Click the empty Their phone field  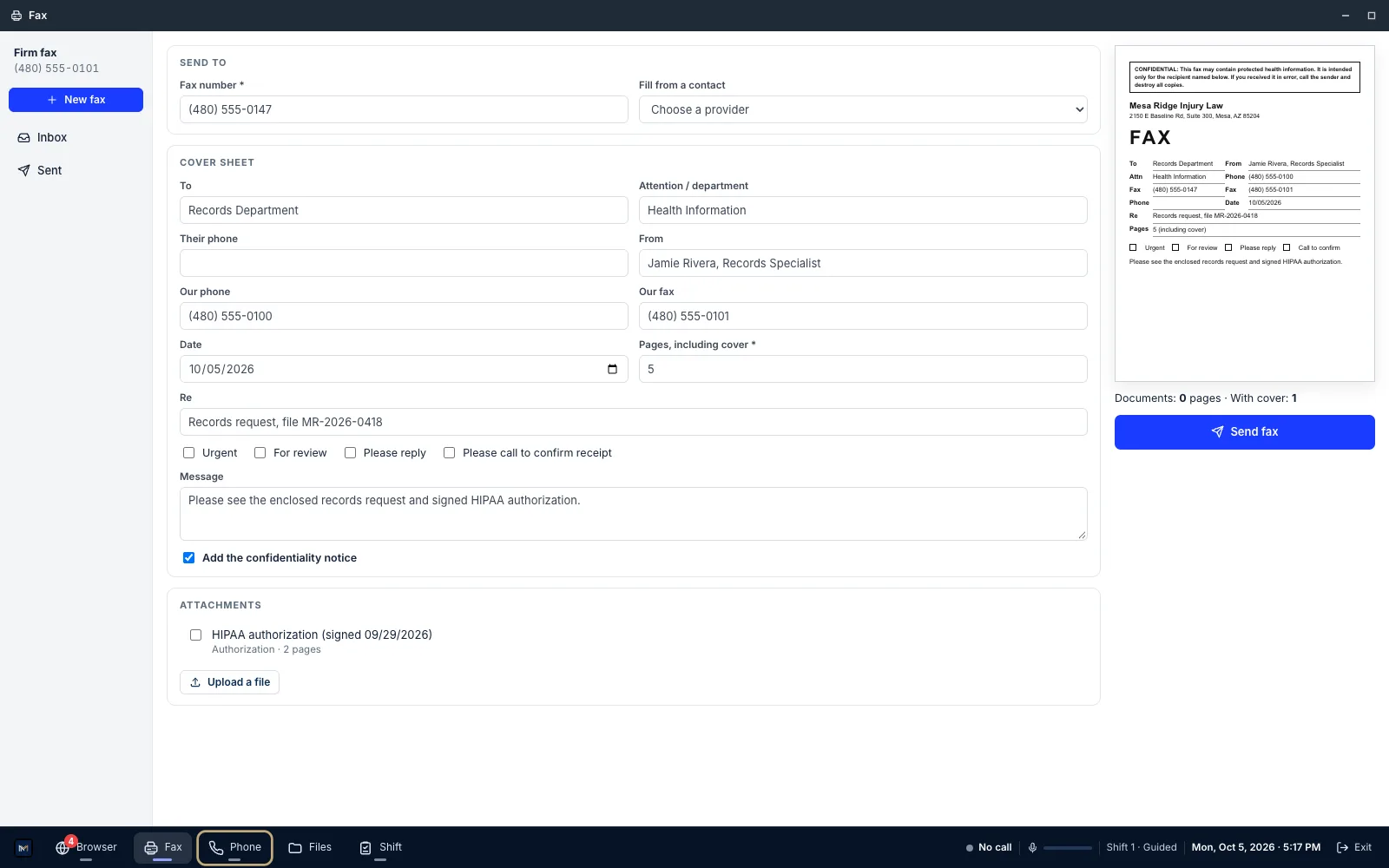click(404, 263)
